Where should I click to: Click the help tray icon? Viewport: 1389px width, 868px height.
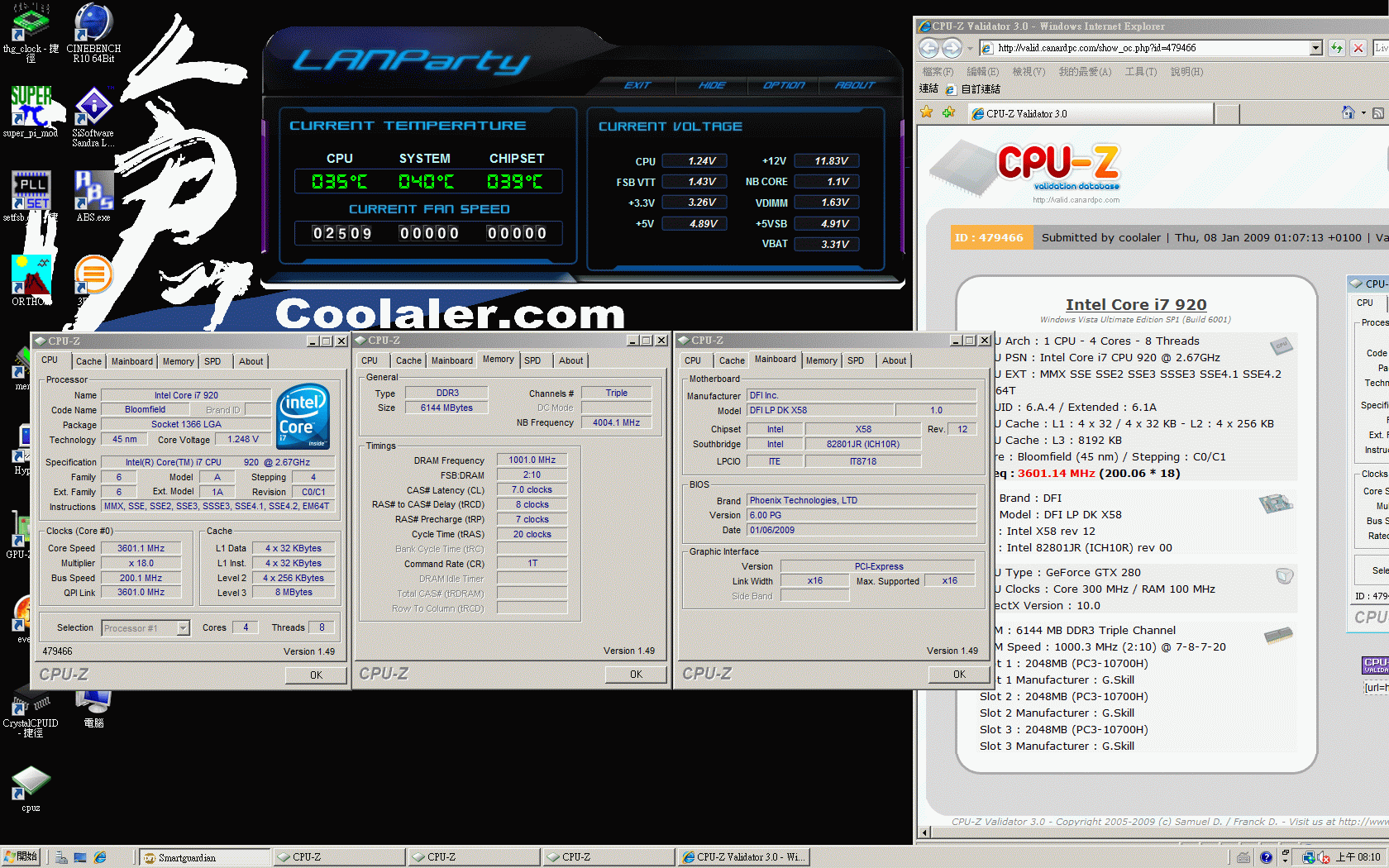click(1266, 857)
